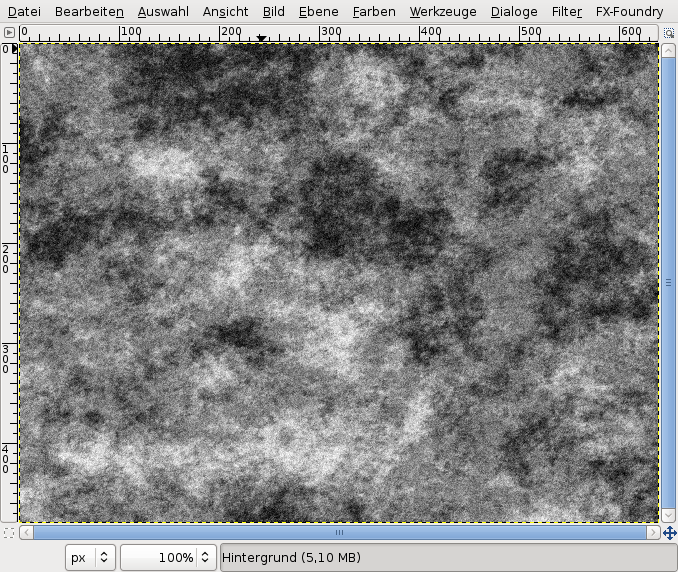Open the Filter menu

[x=567, y=12]
